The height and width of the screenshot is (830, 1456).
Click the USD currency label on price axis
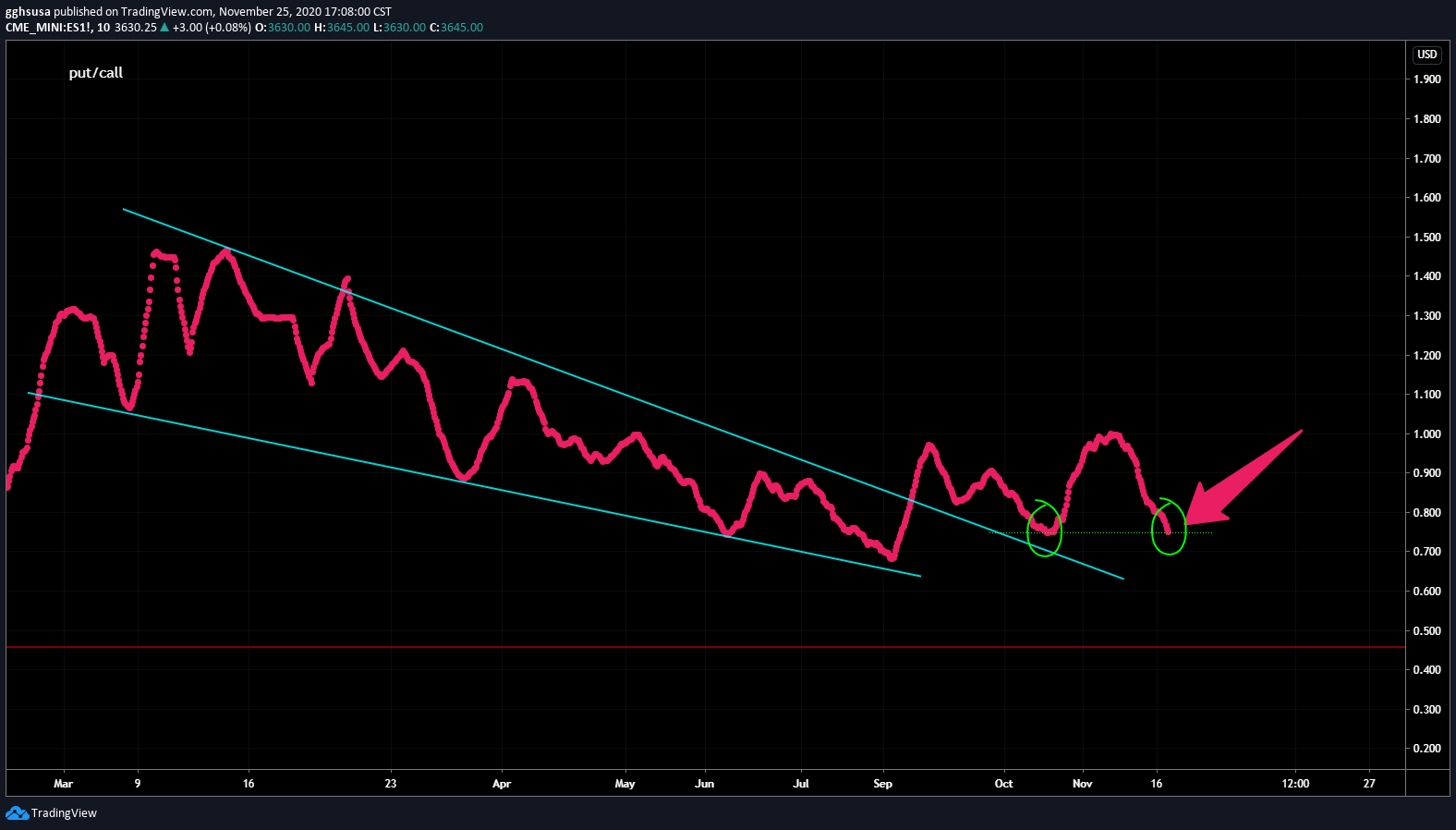[1427, 55]
